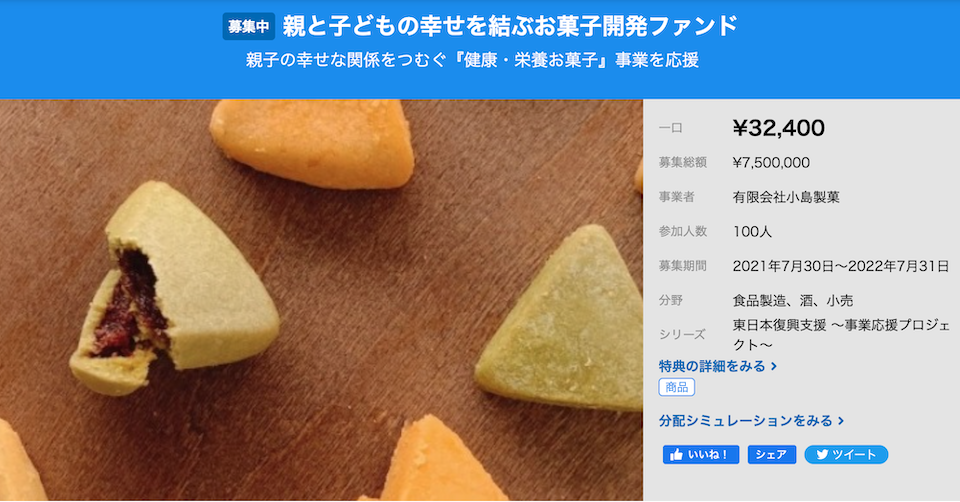Click the ¥7,500,000 total amount
The height and width of the screenshot is (502, 960).
771,162
